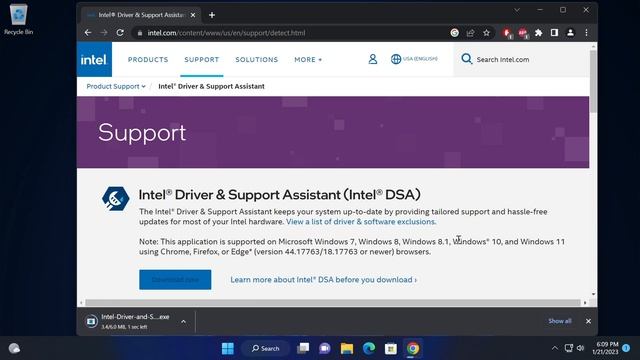Viewport: 640px width, 360px height.
Task: Open the Chat app on taskbar
Action: (324, 348)
